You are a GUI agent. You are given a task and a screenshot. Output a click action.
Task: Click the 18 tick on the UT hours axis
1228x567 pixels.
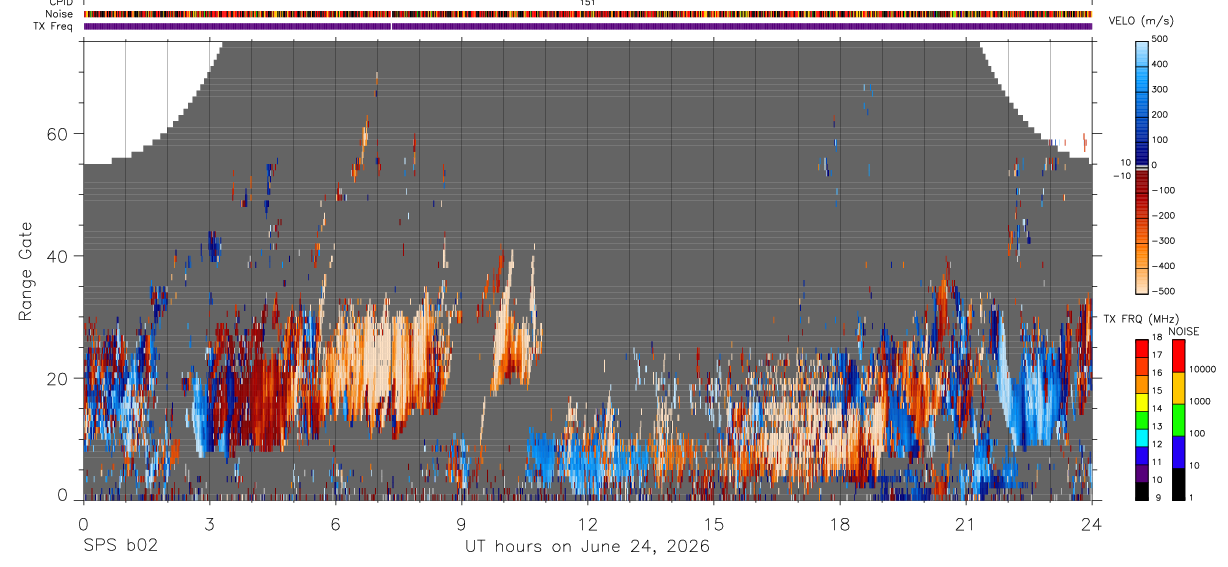click(x=839, y=523)
